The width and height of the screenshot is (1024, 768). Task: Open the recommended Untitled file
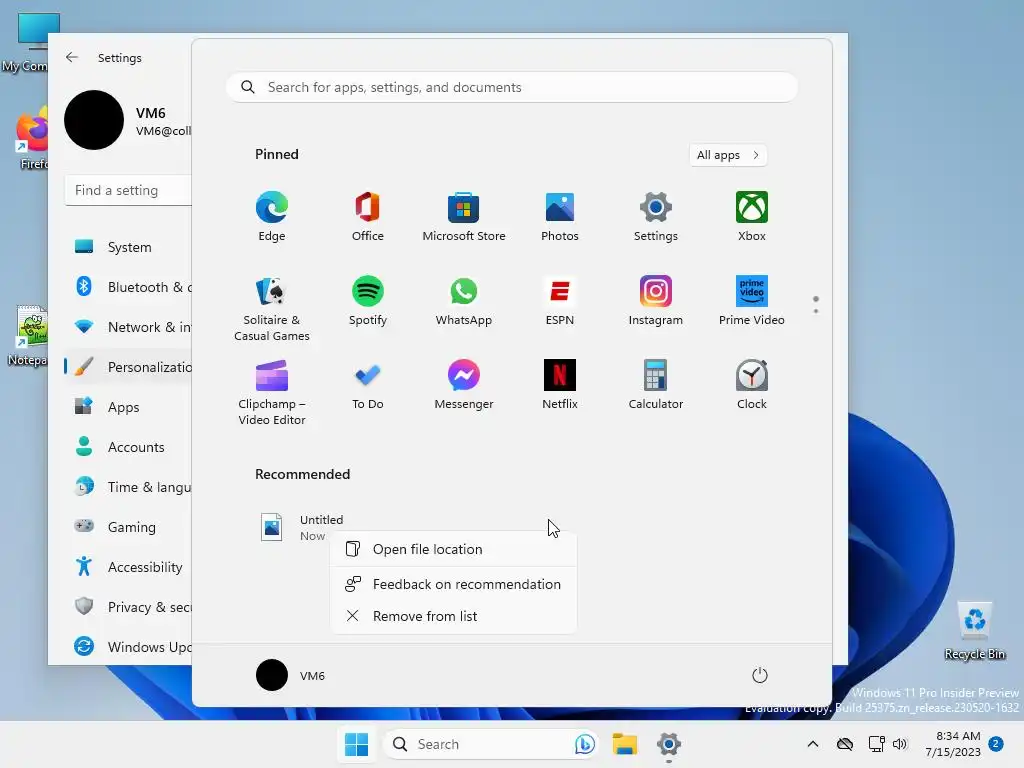(x=302, y=527)
